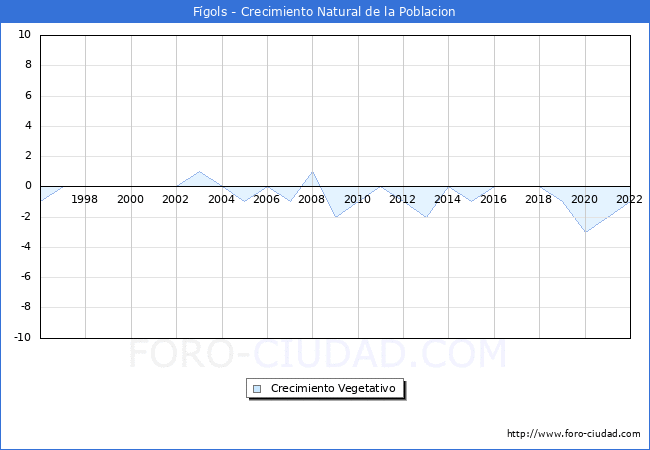650x450 pixels.
Task: Select the 2014 x-axis year label
Action: [447, 199]
